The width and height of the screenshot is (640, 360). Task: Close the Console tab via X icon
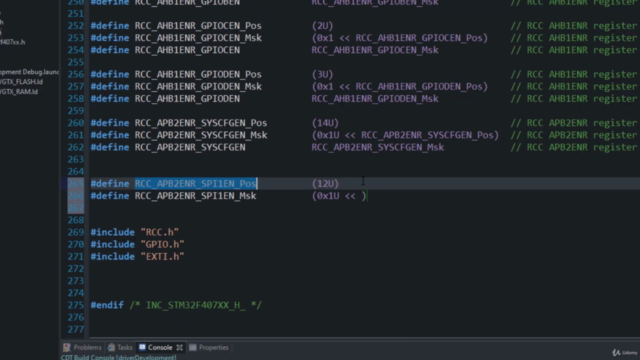point(180,348)
